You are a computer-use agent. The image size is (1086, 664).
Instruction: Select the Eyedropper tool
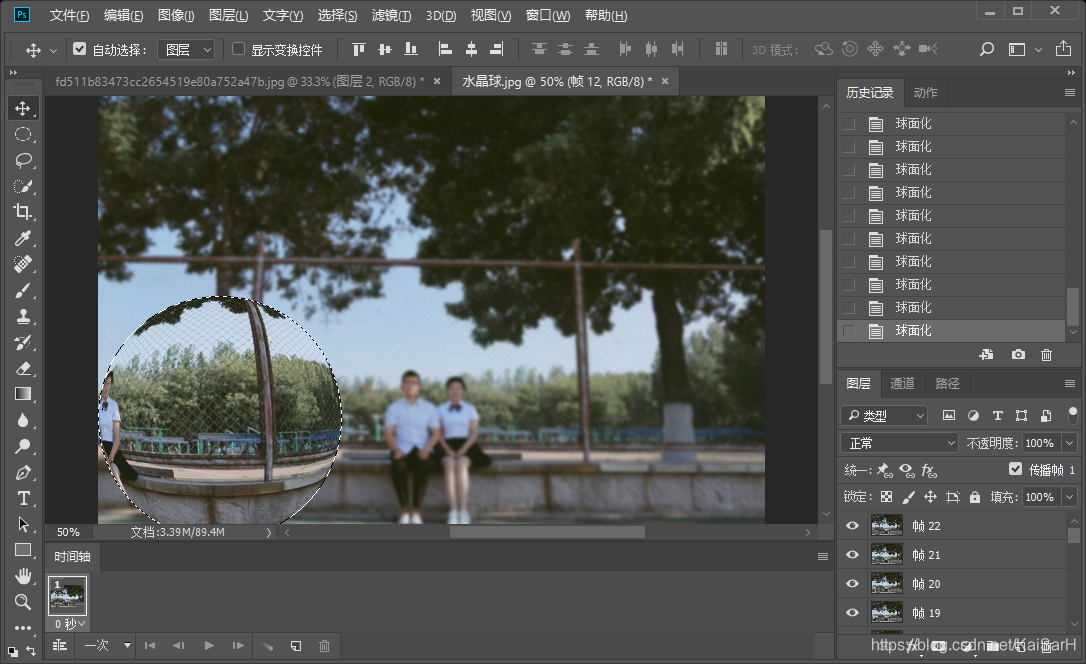[23, 238]
